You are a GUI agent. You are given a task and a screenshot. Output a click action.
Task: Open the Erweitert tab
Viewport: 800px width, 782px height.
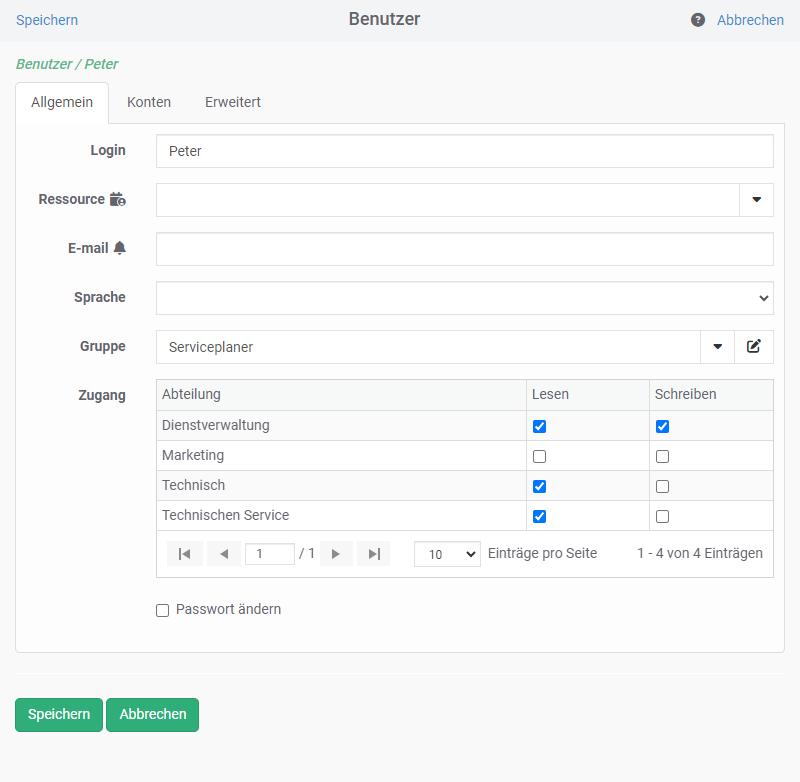233,102
